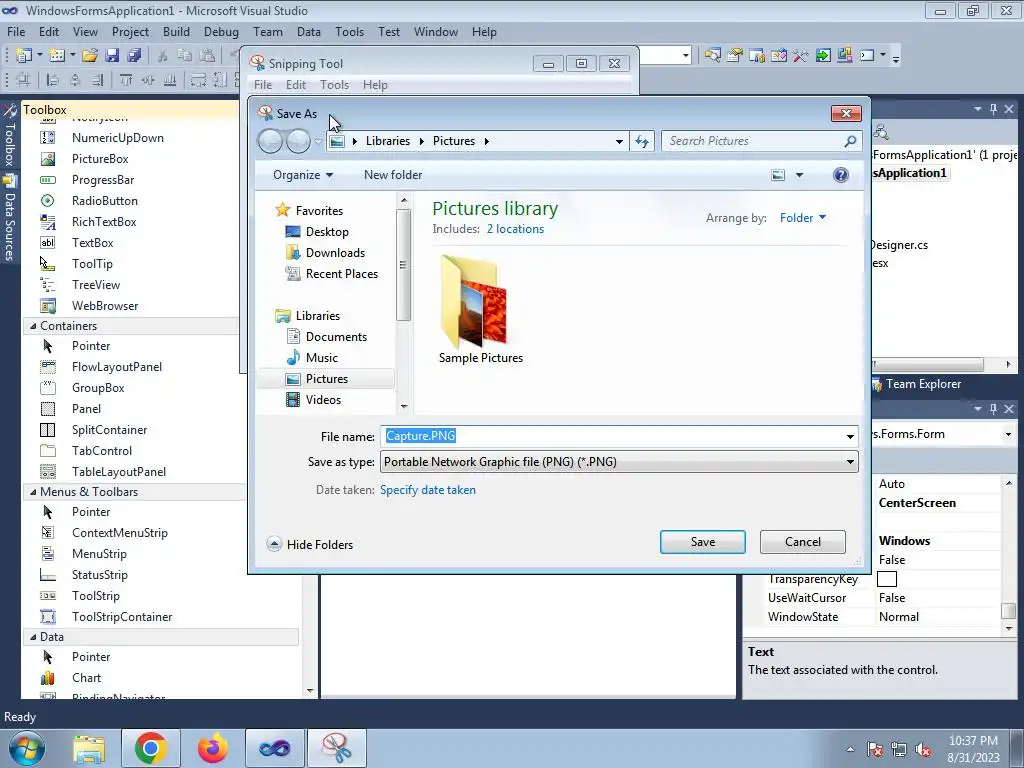
Task: Click the Search Pictures box
Action: click(x=761, y=141)
